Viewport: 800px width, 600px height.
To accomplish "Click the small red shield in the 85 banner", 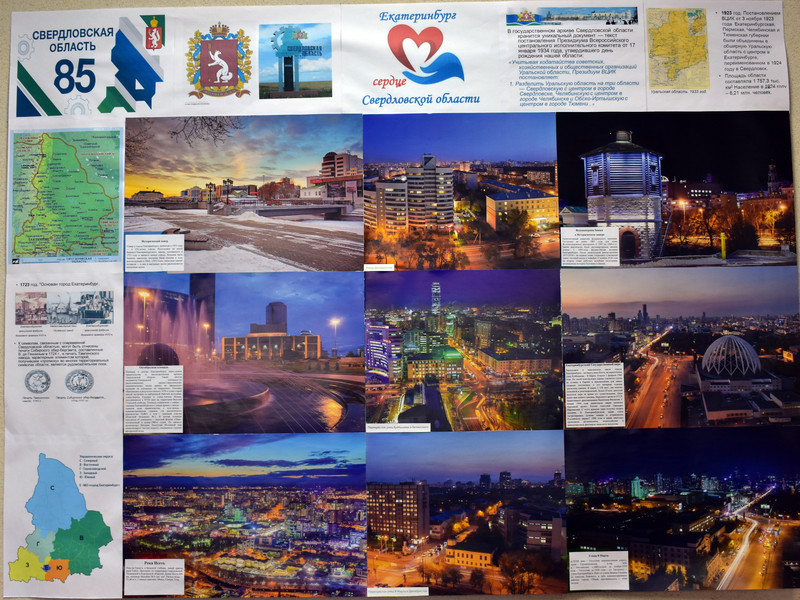I will click(153, 33).
